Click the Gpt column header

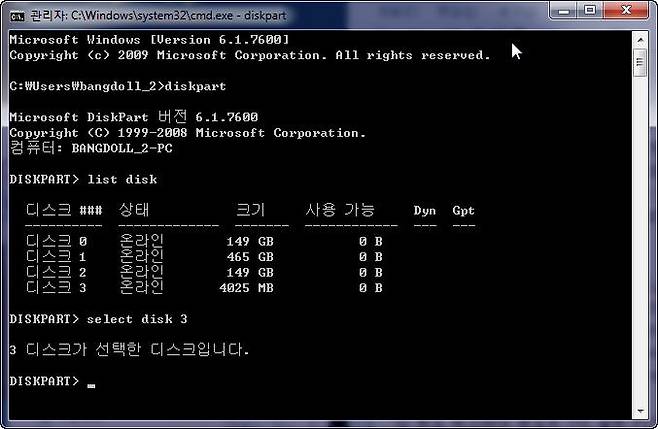click(463, 211)
